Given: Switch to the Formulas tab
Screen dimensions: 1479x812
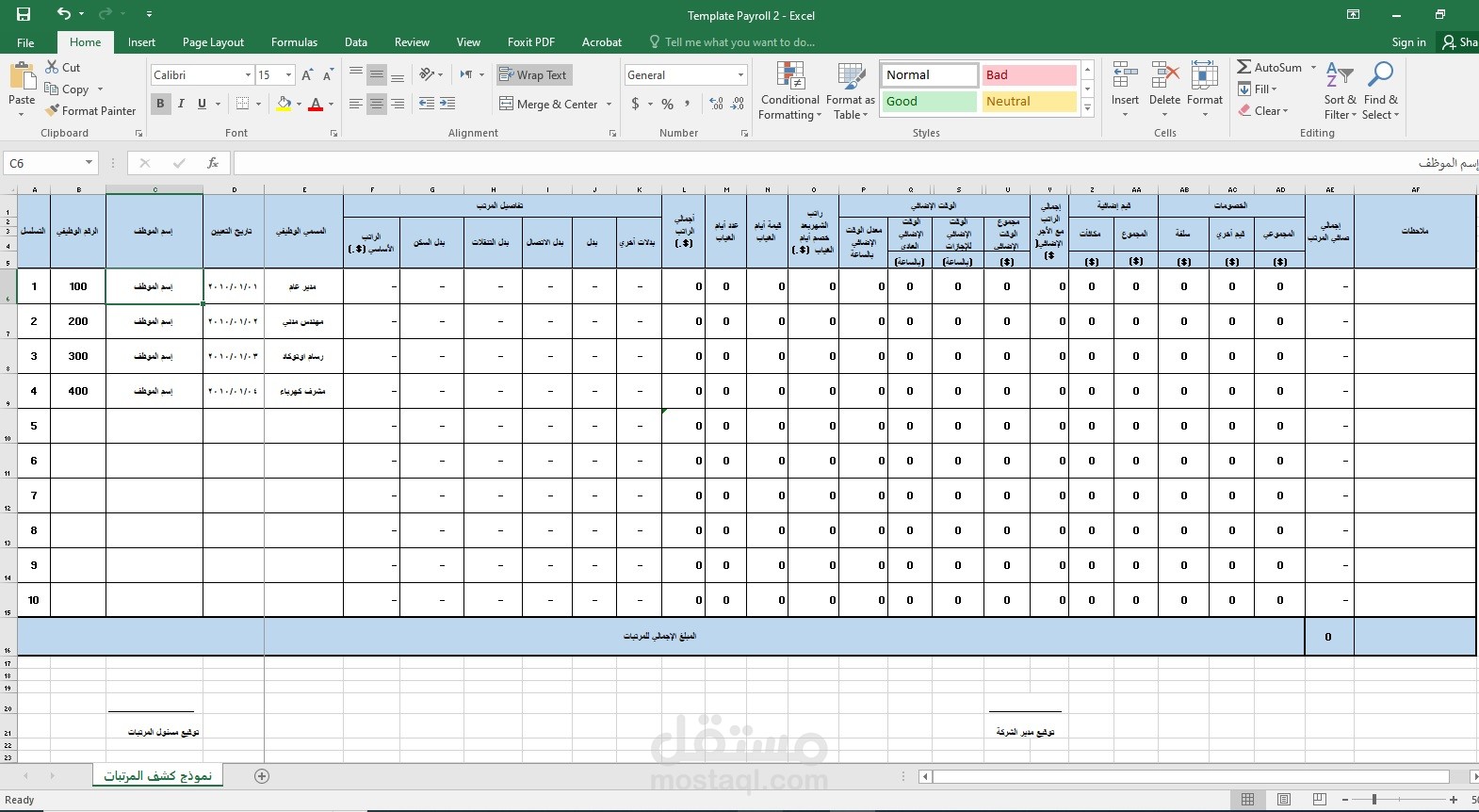Looking at the screenshot, I should (294, 42).
